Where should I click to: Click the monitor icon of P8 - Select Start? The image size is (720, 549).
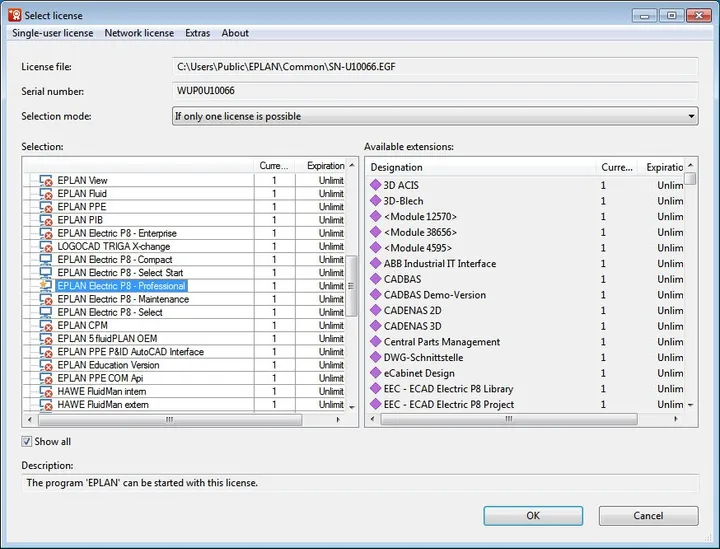[46, 273]
